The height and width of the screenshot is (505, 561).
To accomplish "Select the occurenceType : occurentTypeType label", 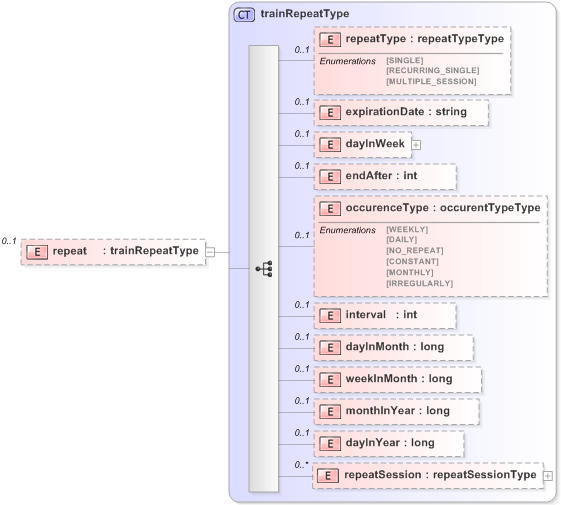I will point(443,208).
